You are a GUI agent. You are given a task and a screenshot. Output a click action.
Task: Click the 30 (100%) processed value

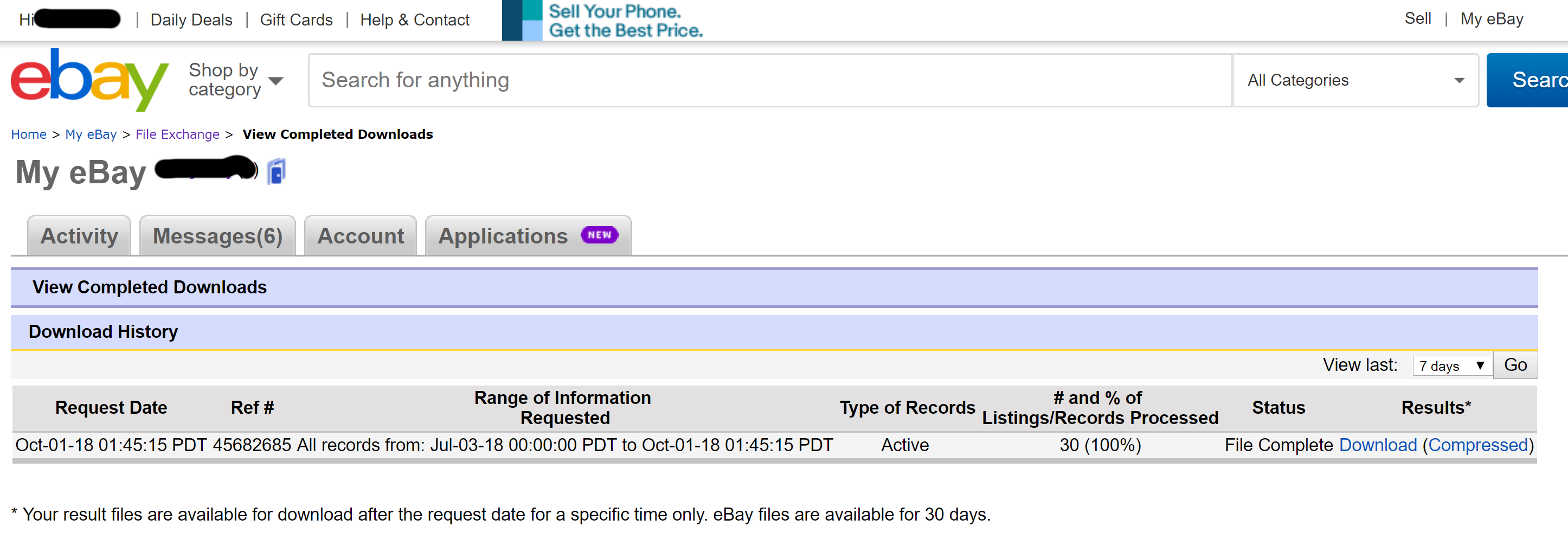click(1100, 445)
